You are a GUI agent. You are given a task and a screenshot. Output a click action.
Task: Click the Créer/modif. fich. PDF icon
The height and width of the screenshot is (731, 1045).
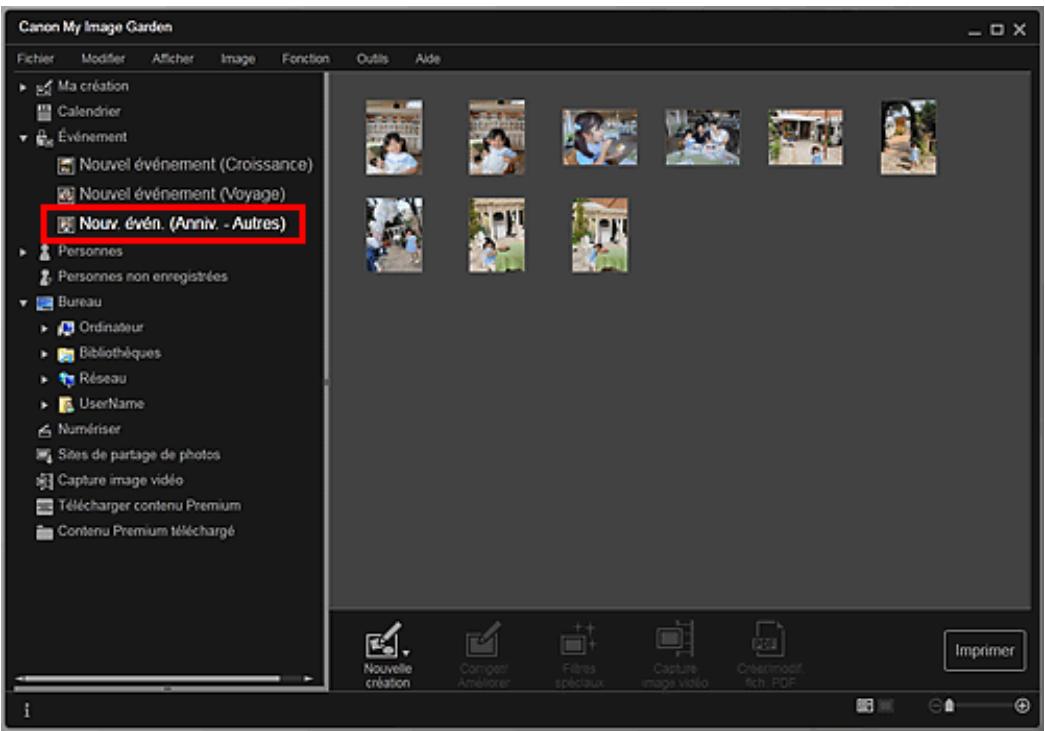click(768, 640)
